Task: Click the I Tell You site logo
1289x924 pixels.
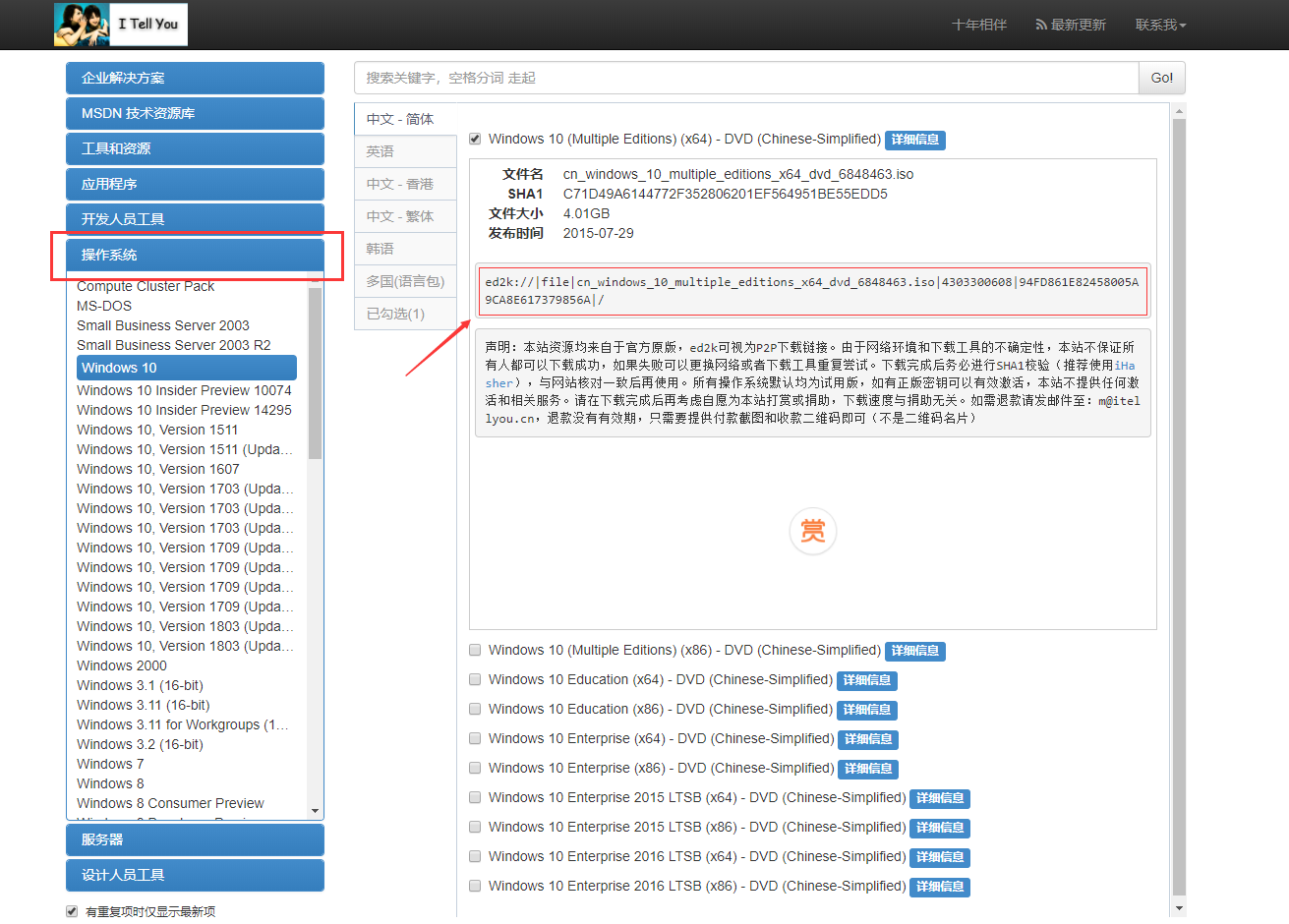Action: (121, 25)
